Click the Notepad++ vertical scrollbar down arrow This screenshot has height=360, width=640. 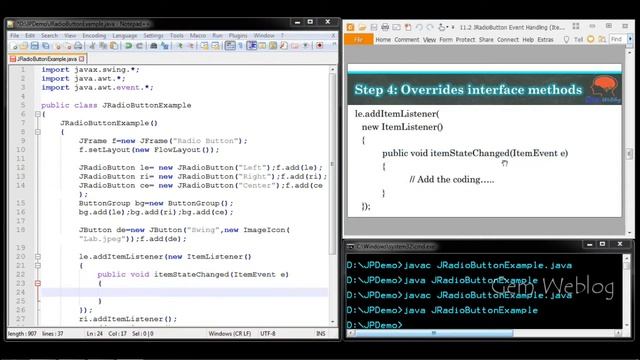(x=333, y=322)
